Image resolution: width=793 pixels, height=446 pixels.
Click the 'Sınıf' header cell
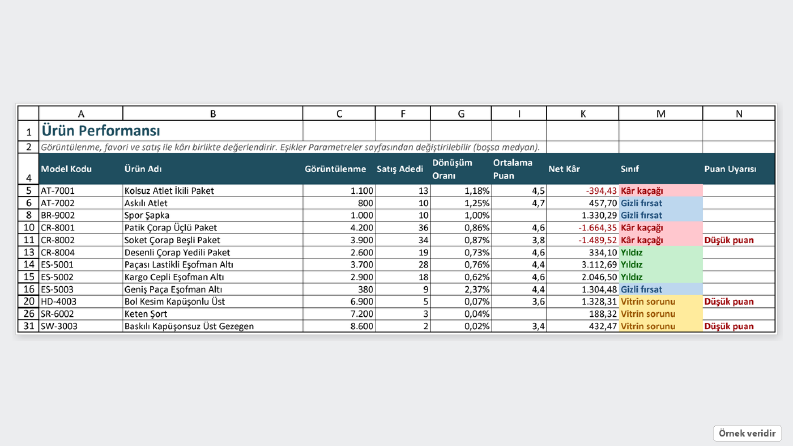coord(660,169)
